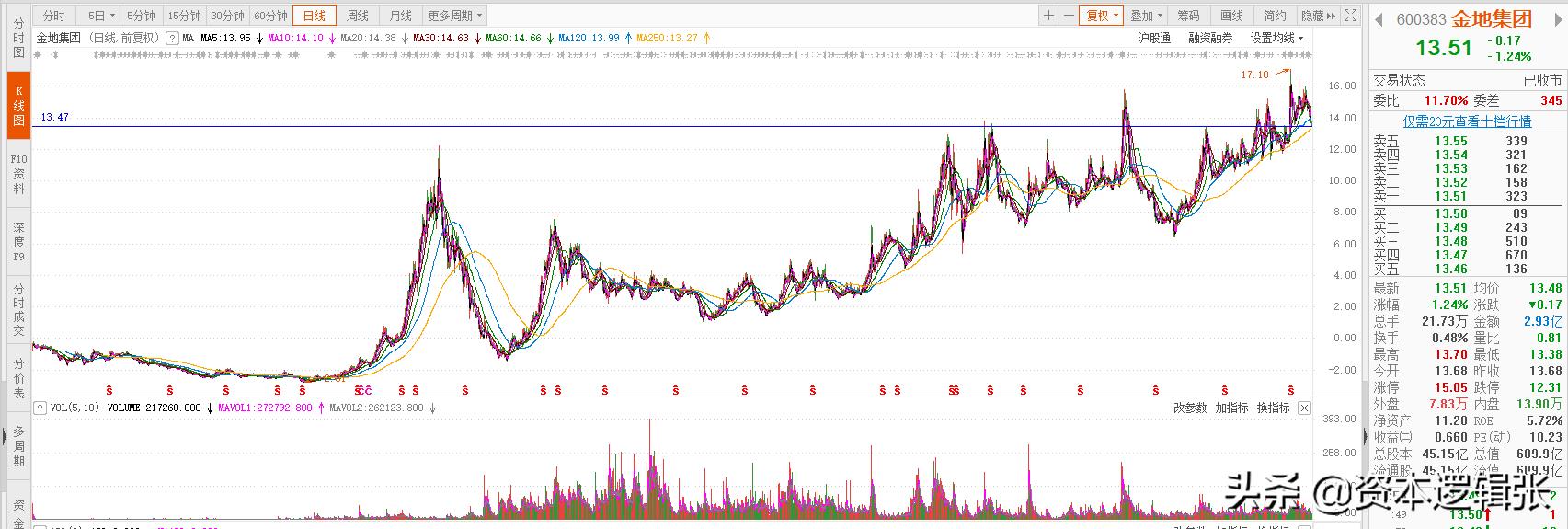Click the 跌停 limit-down price 12.31

pos(1544,387)
